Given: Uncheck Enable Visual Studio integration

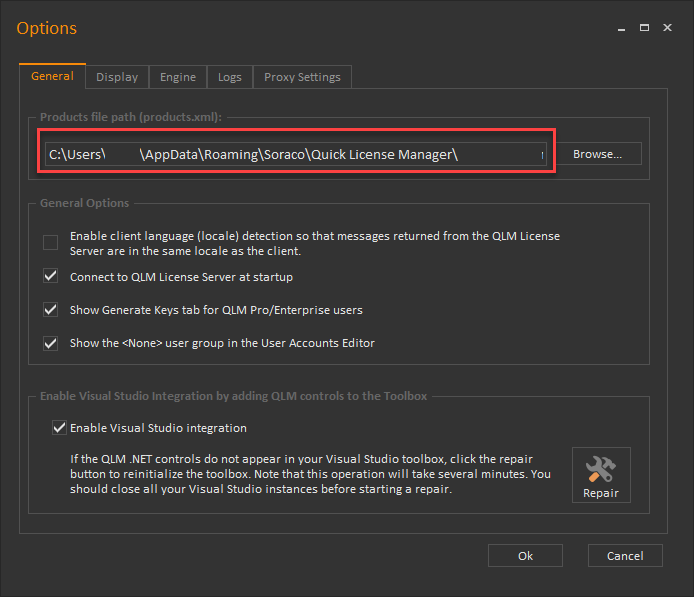Looking at the screenshot, I should (59, 428).
